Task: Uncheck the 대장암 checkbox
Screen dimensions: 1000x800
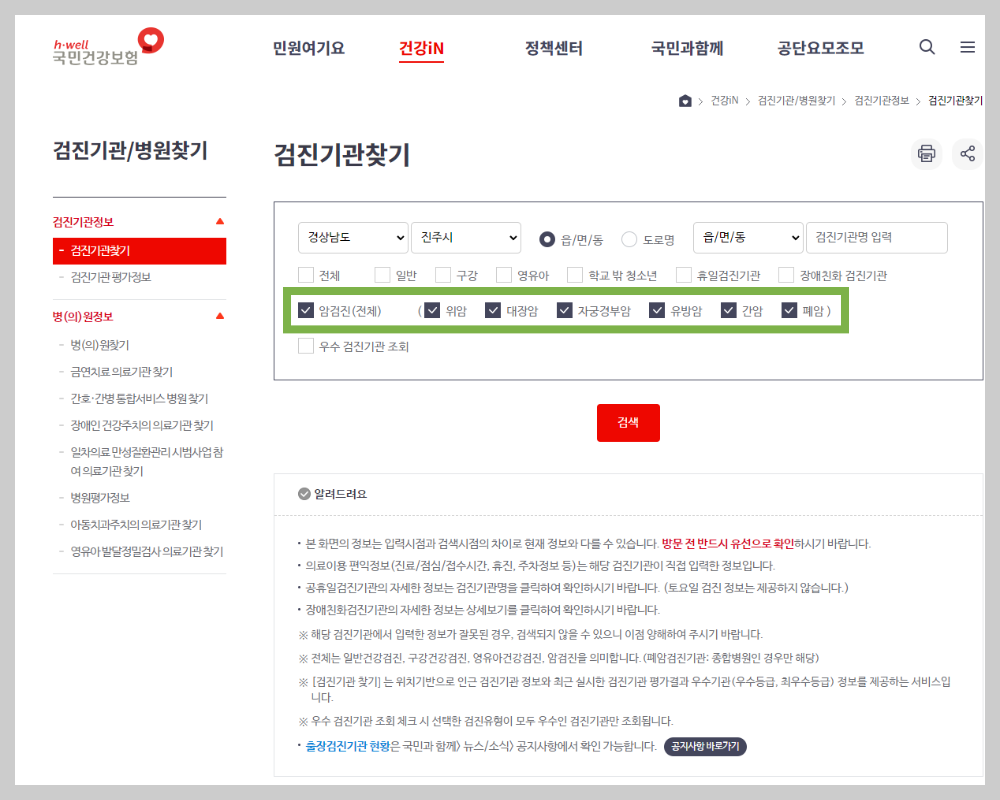Action: click(x=493, y=311)
